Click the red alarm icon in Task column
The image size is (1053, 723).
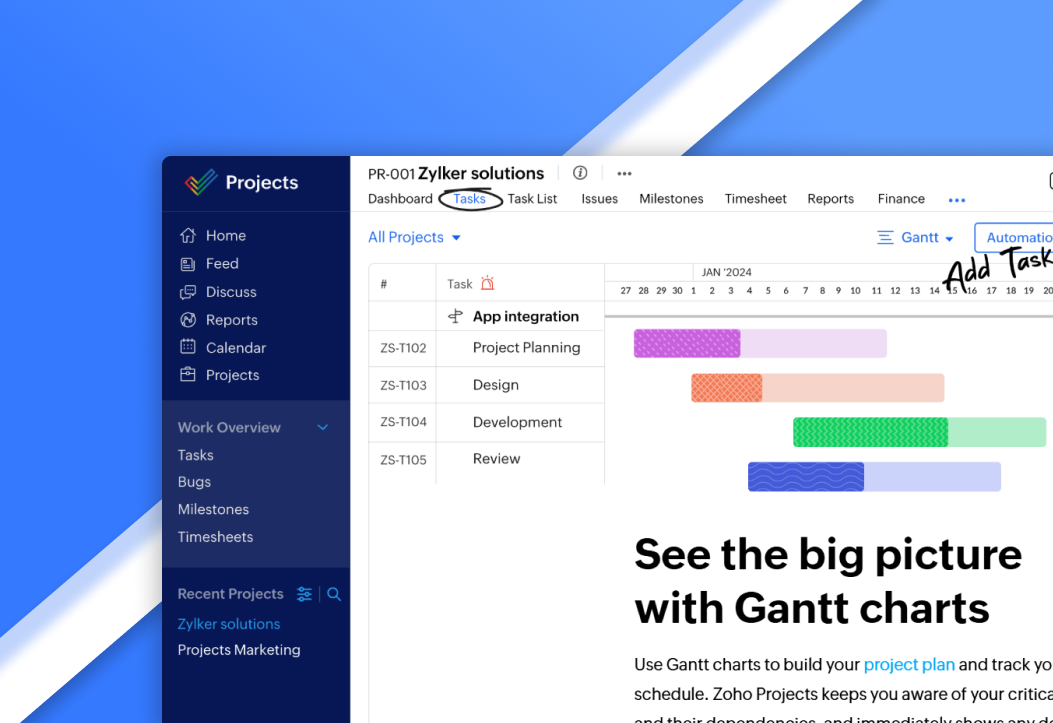(x=488, y=284)
